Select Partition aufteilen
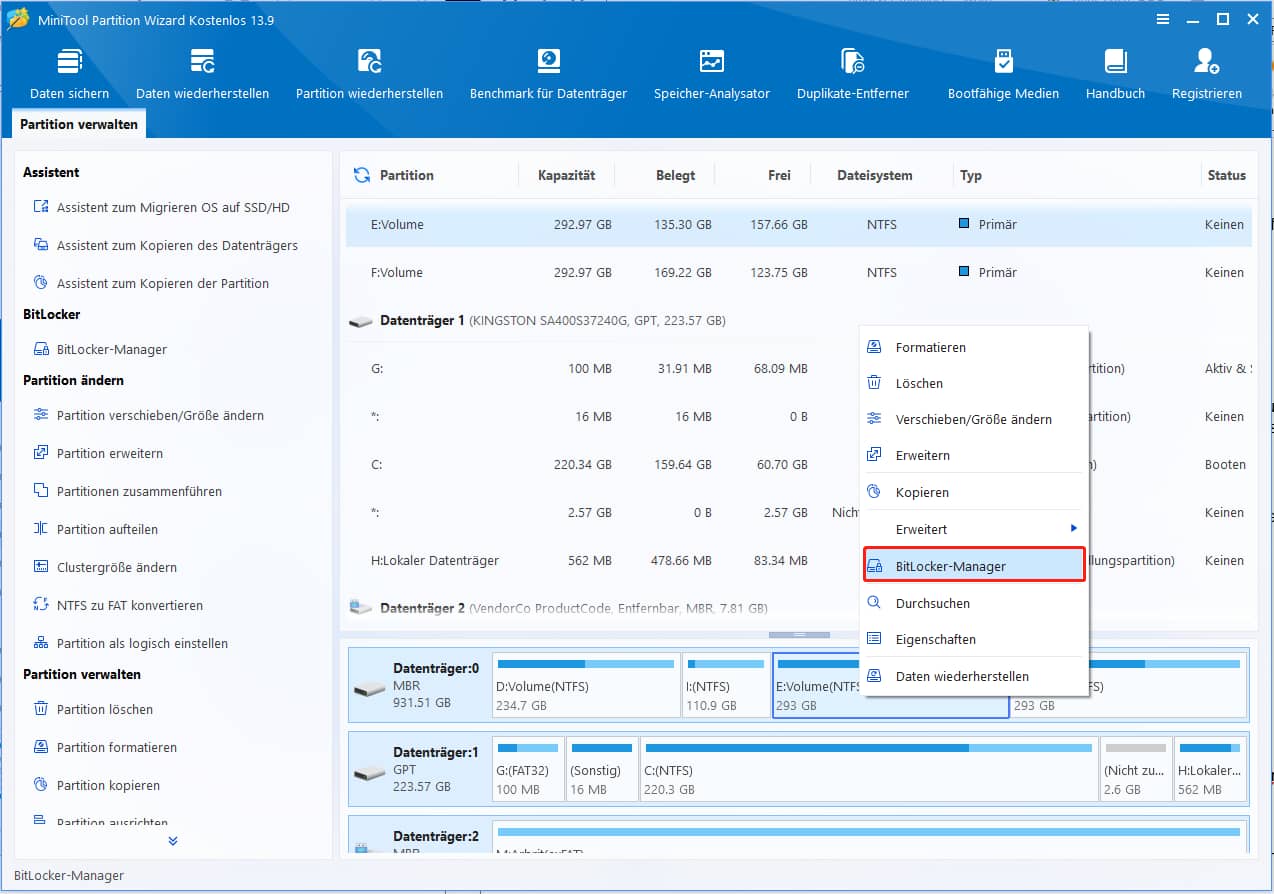 pyautogui.click(x=96, y=529)
